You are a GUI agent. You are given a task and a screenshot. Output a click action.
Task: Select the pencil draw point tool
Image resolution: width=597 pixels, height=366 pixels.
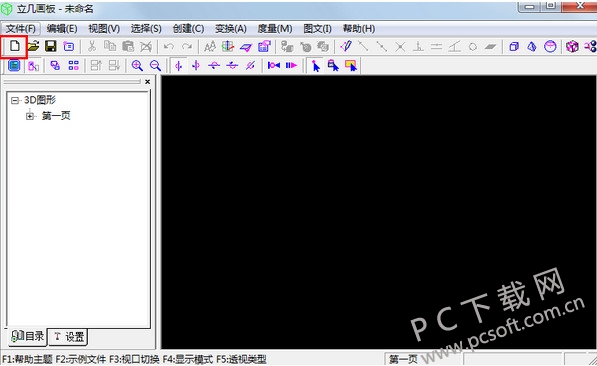346,46
